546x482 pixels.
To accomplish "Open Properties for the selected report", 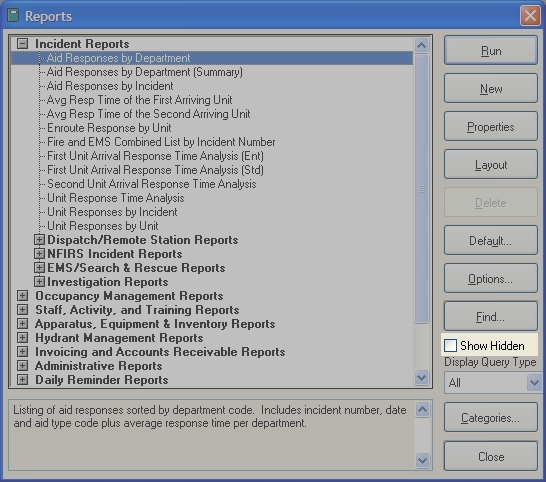I will 491,126.
